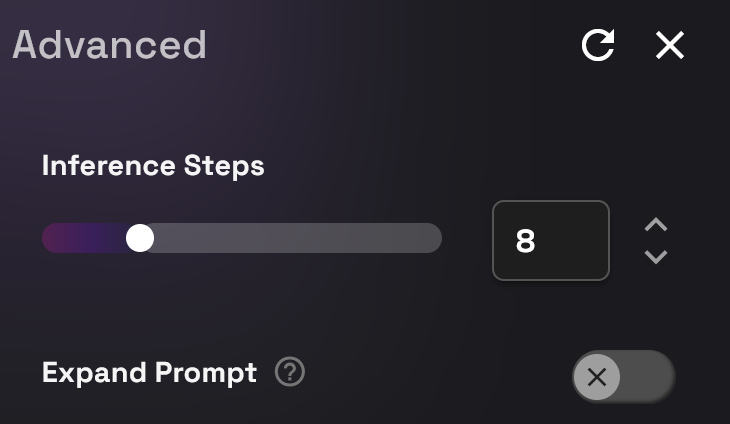The image size is (730, 424).
Task: Enable the Expand Prompt toggle switch
Action: coord(623,377)
